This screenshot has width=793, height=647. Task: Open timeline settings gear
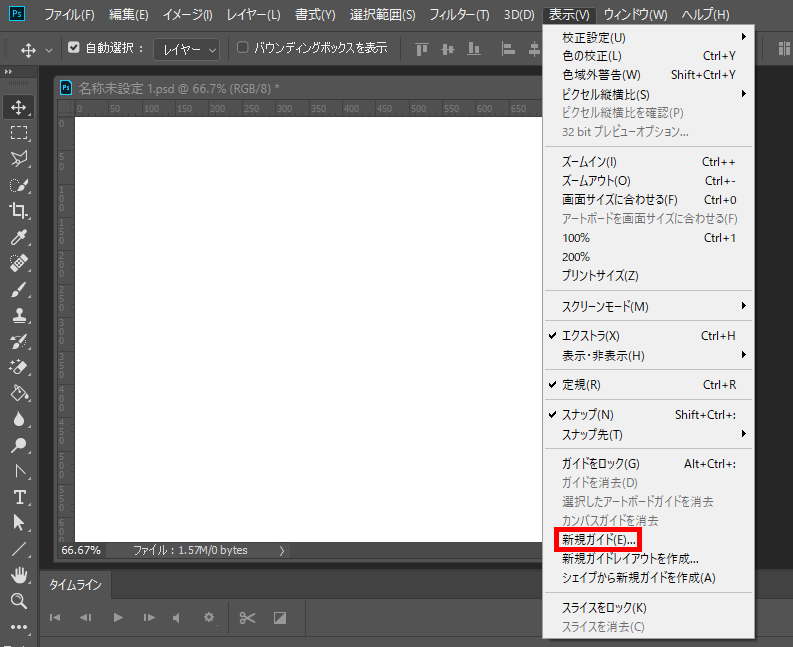coord(209,618)
